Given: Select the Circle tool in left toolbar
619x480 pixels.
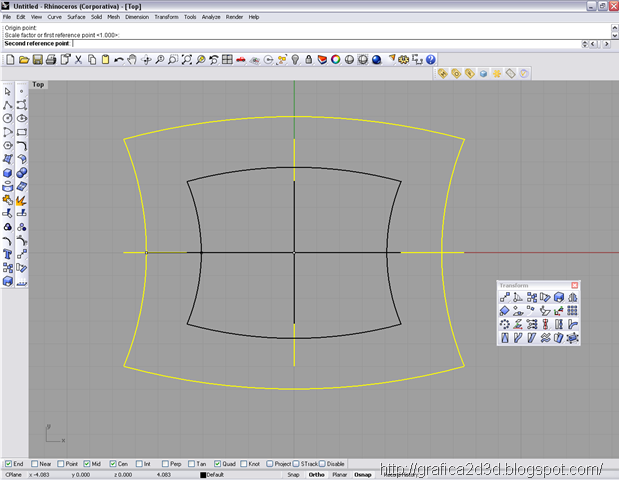Looking at the screenshot, I should tap(8, 118).
